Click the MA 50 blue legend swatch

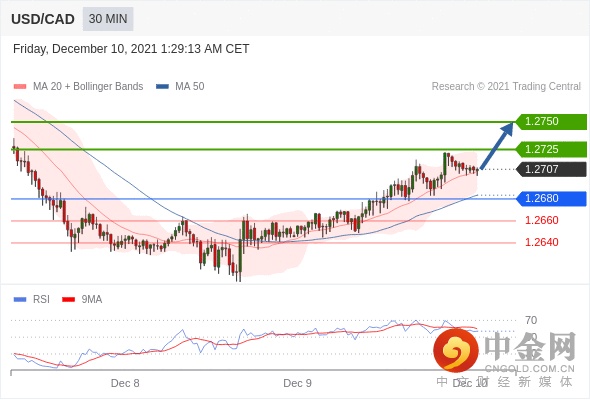point(163,87)
